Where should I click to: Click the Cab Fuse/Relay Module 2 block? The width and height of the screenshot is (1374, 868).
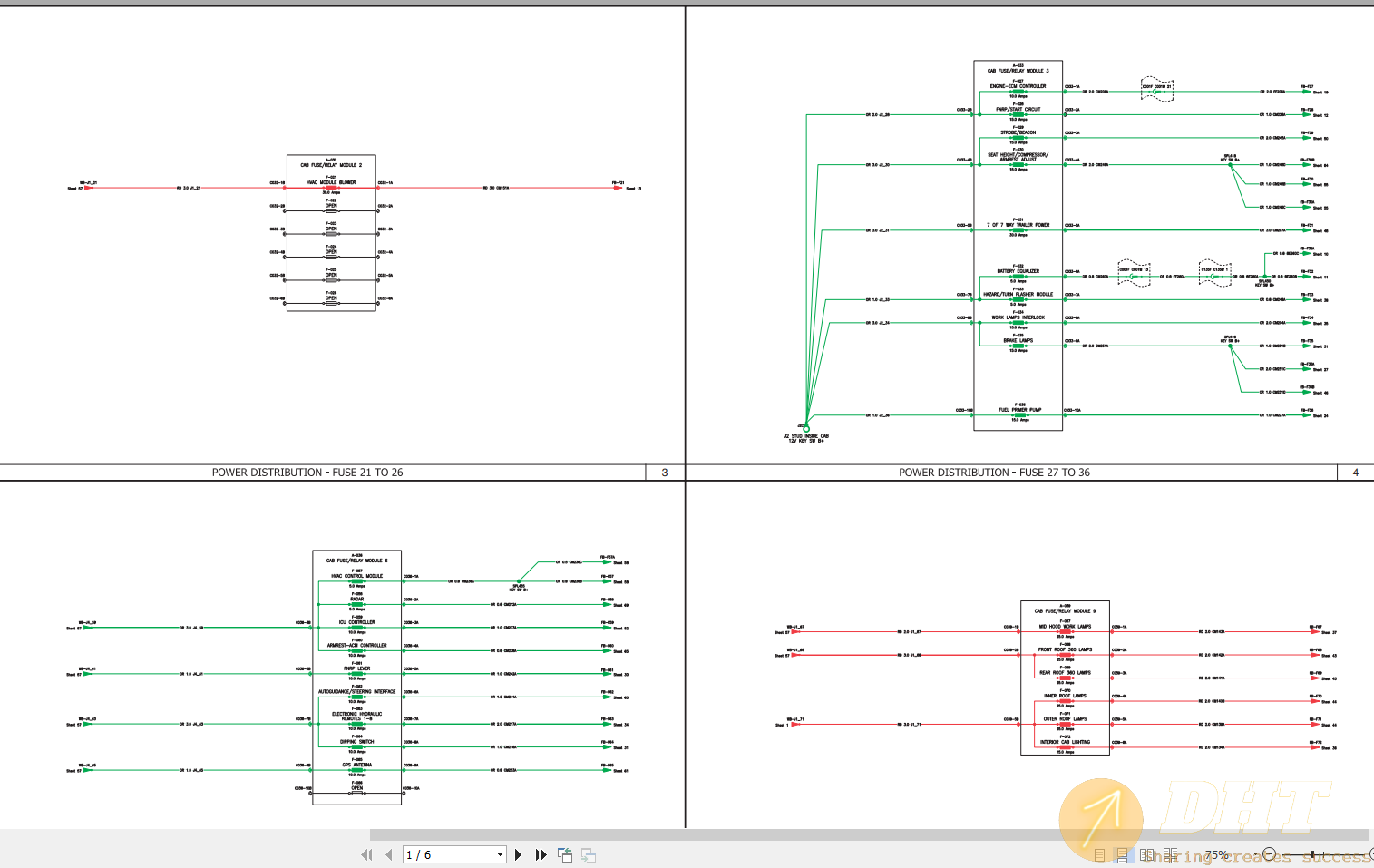coord(331,233)
